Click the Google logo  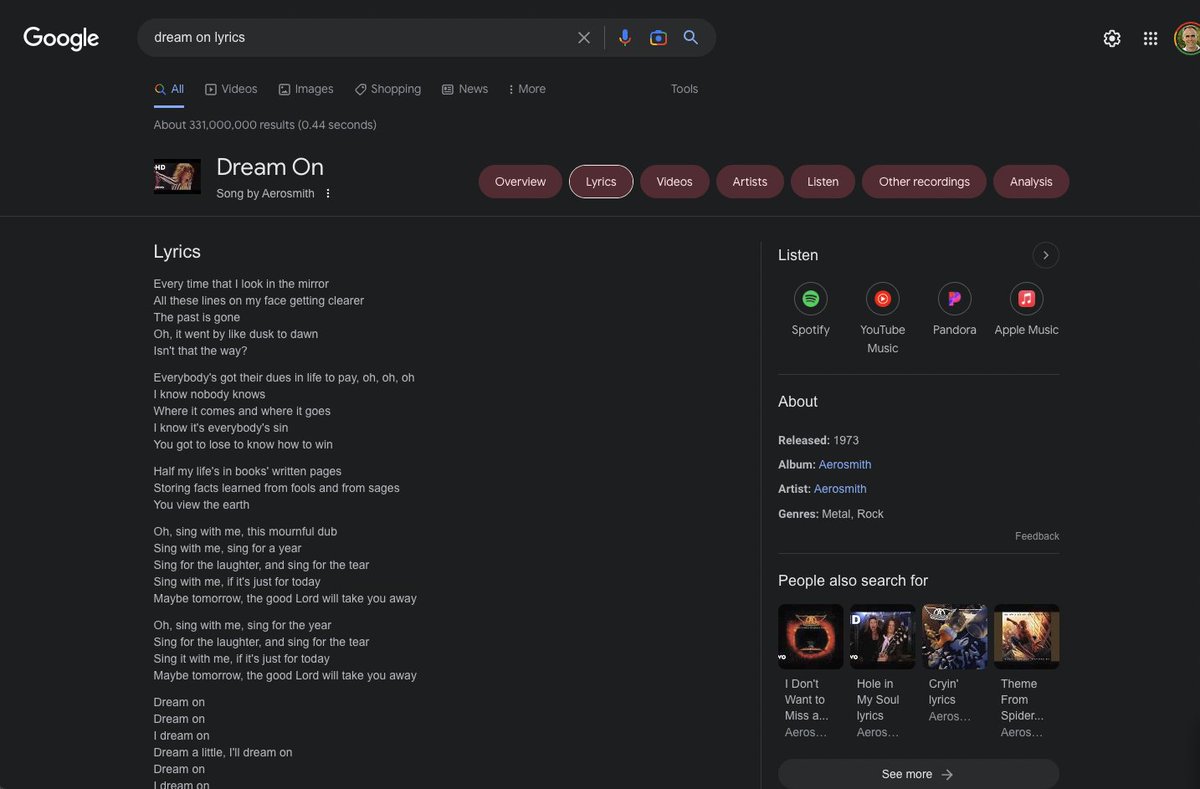point(61,38)
